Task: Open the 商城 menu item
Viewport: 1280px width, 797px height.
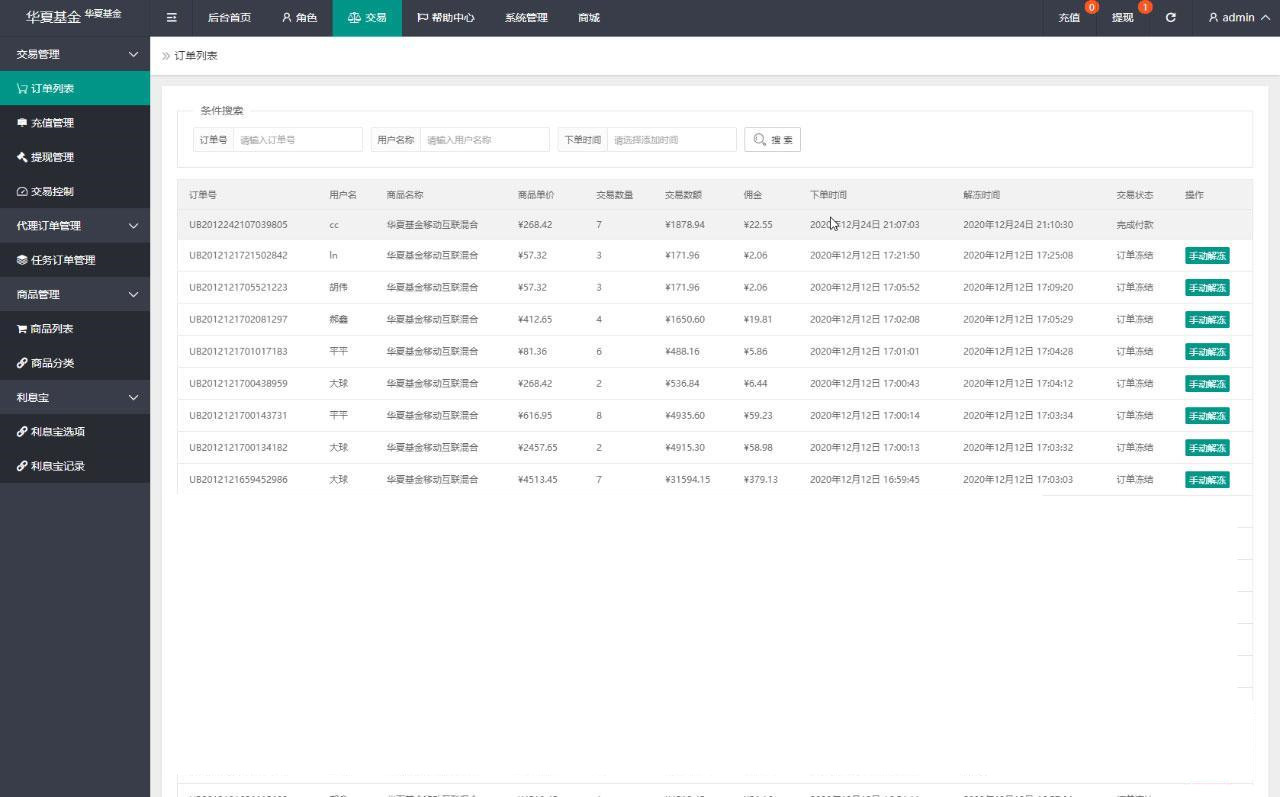Action: (x=588, y=17)
